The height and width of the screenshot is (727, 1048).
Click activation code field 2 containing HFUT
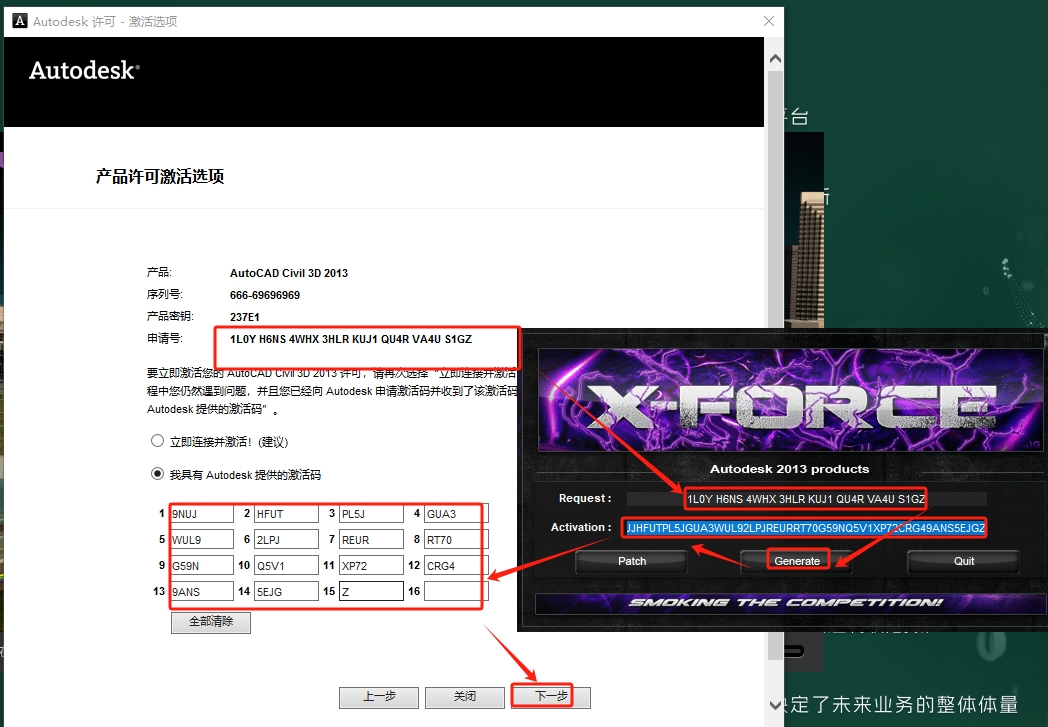287,514
